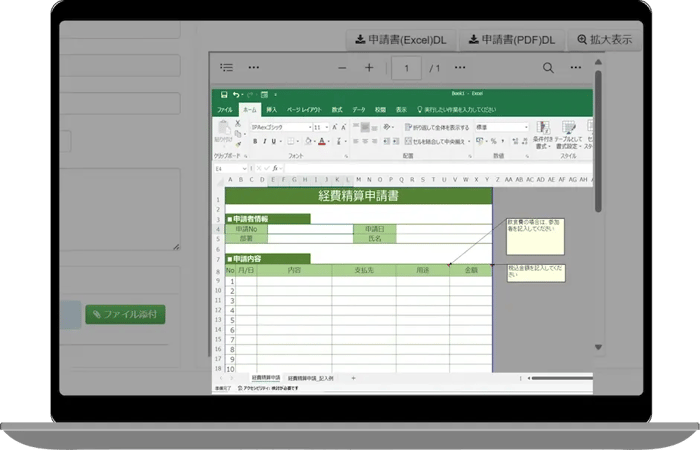Open the PDF viewer table of contents icon
The width and height of the screenshot is (700, 450).
click(226, 67)
